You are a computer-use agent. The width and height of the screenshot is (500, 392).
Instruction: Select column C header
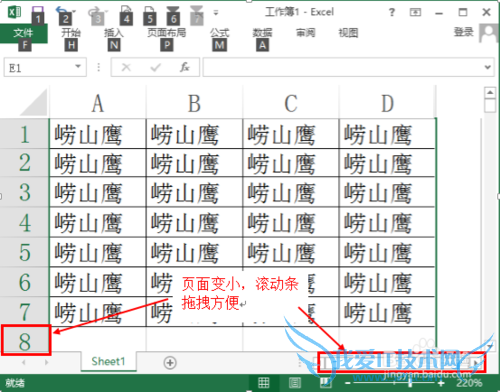click(291, 103)
